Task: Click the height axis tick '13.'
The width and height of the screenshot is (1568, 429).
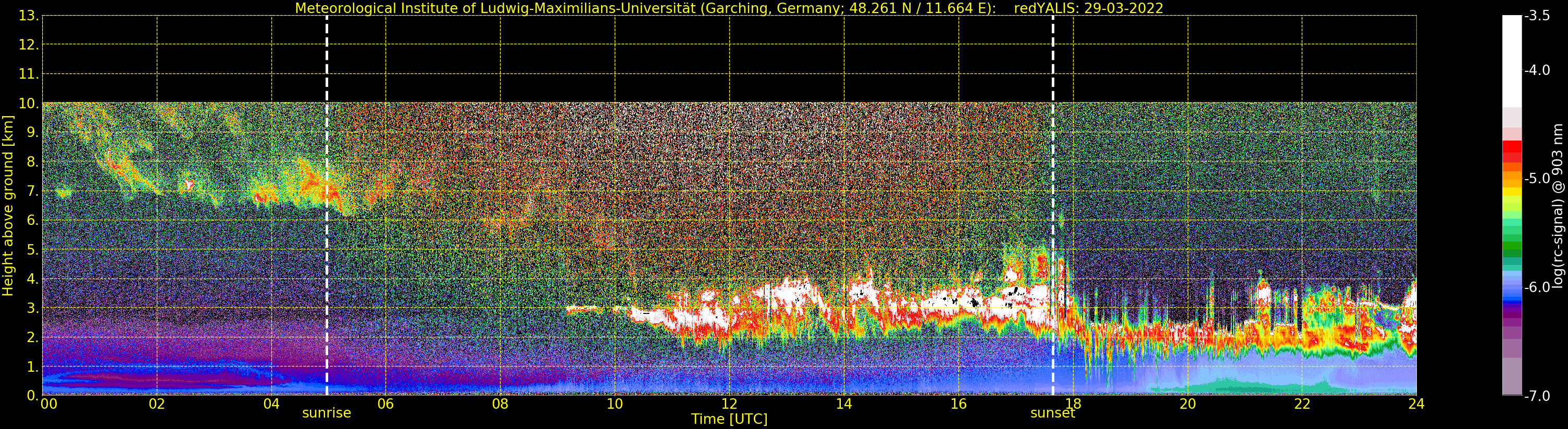Action: click(x=29, y=16)
